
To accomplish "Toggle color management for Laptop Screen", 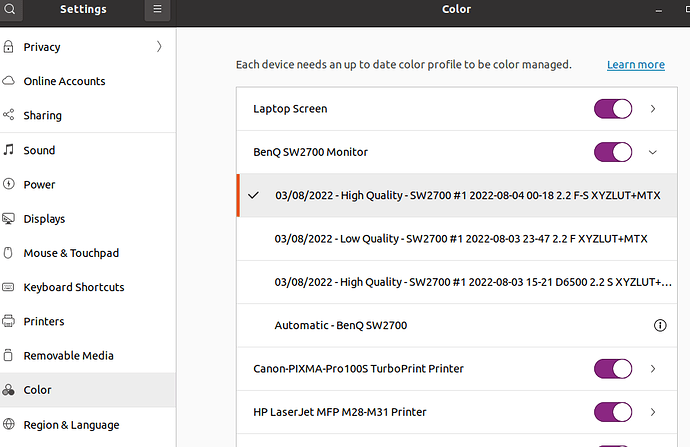I will [613, 109].
